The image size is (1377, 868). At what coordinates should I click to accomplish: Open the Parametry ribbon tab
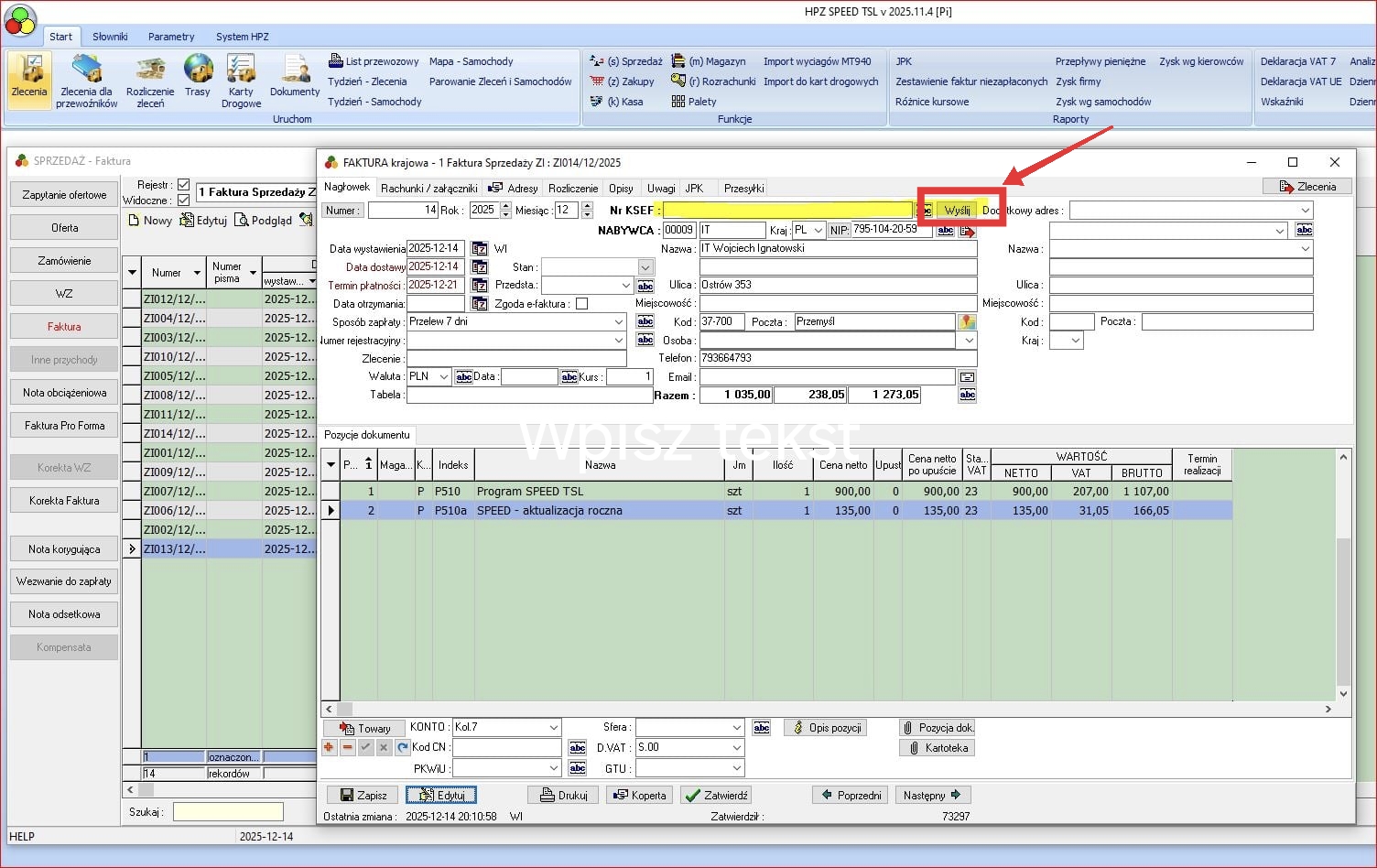(171, 37)
